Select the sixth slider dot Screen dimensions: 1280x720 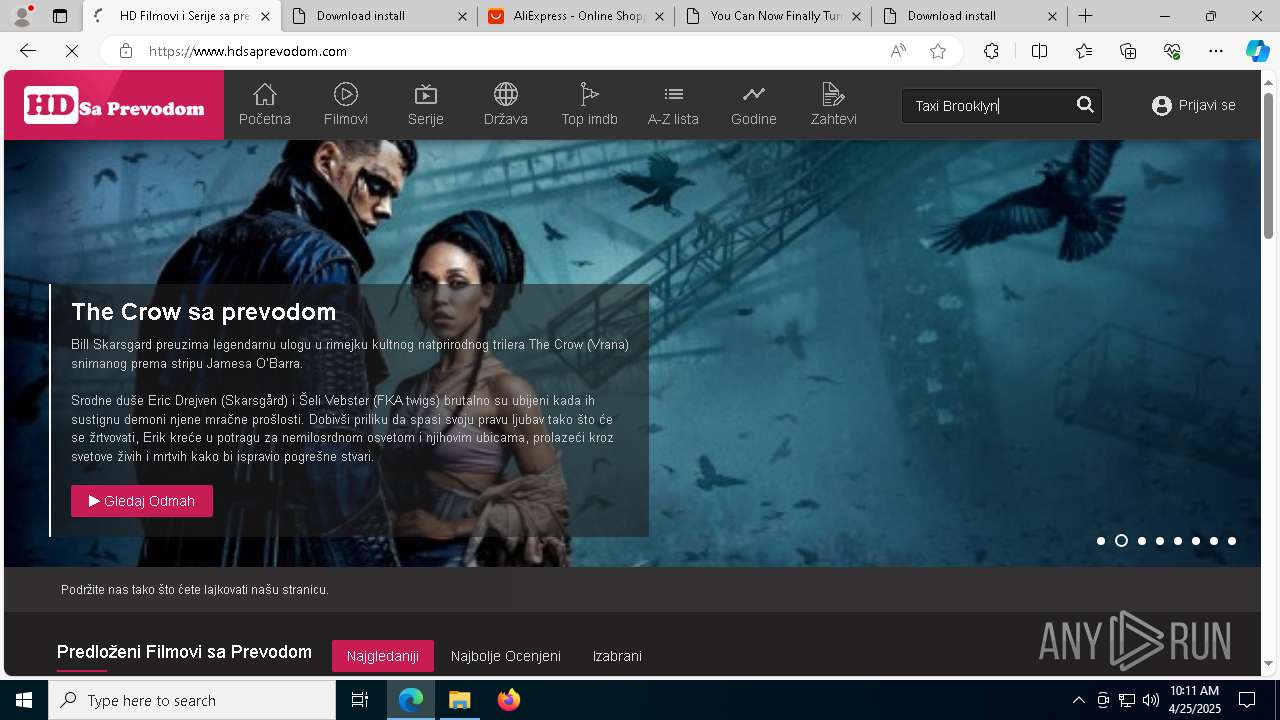[1196, 541]
